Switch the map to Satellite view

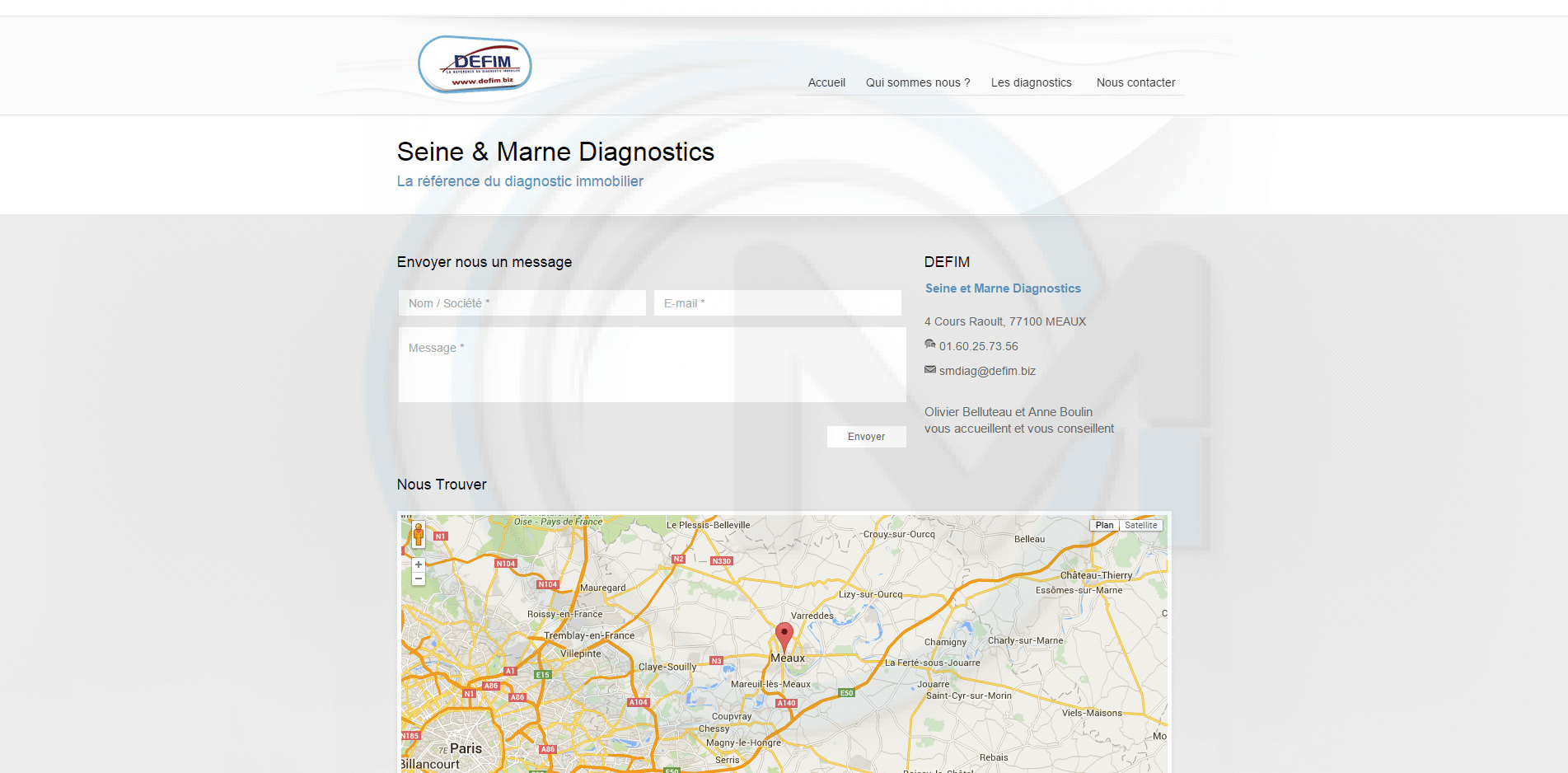[1140, 525]
